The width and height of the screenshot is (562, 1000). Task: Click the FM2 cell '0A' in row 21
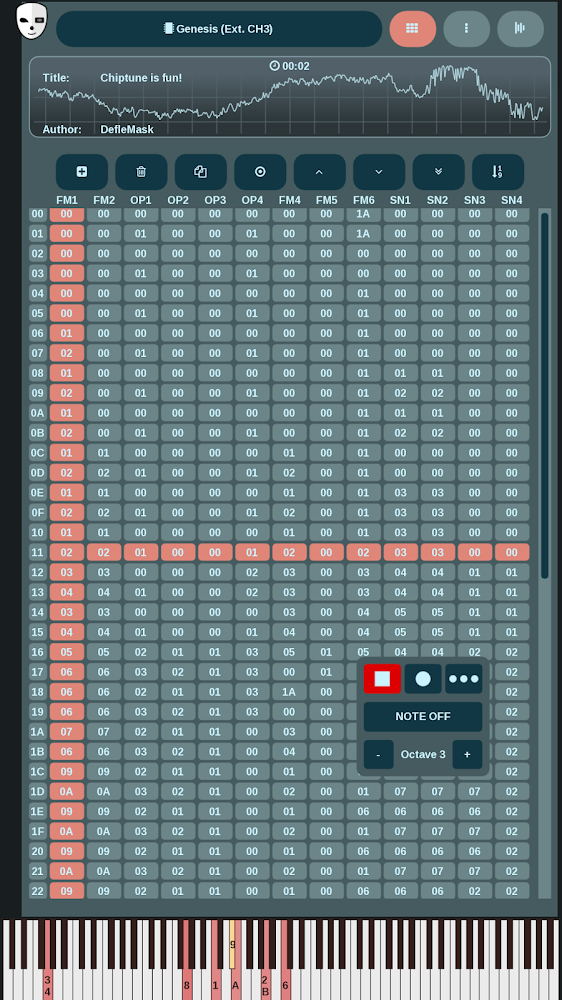[x=104, y=871]
